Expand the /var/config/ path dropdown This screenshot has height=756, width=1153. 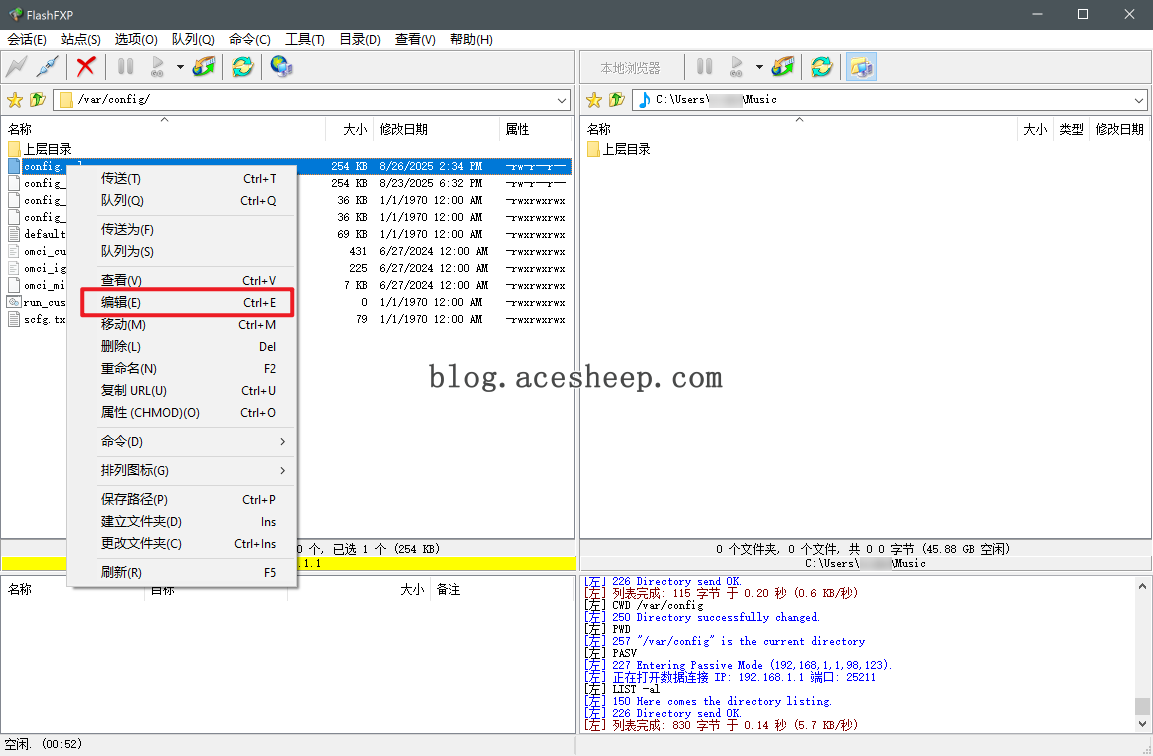click(562, 100)
